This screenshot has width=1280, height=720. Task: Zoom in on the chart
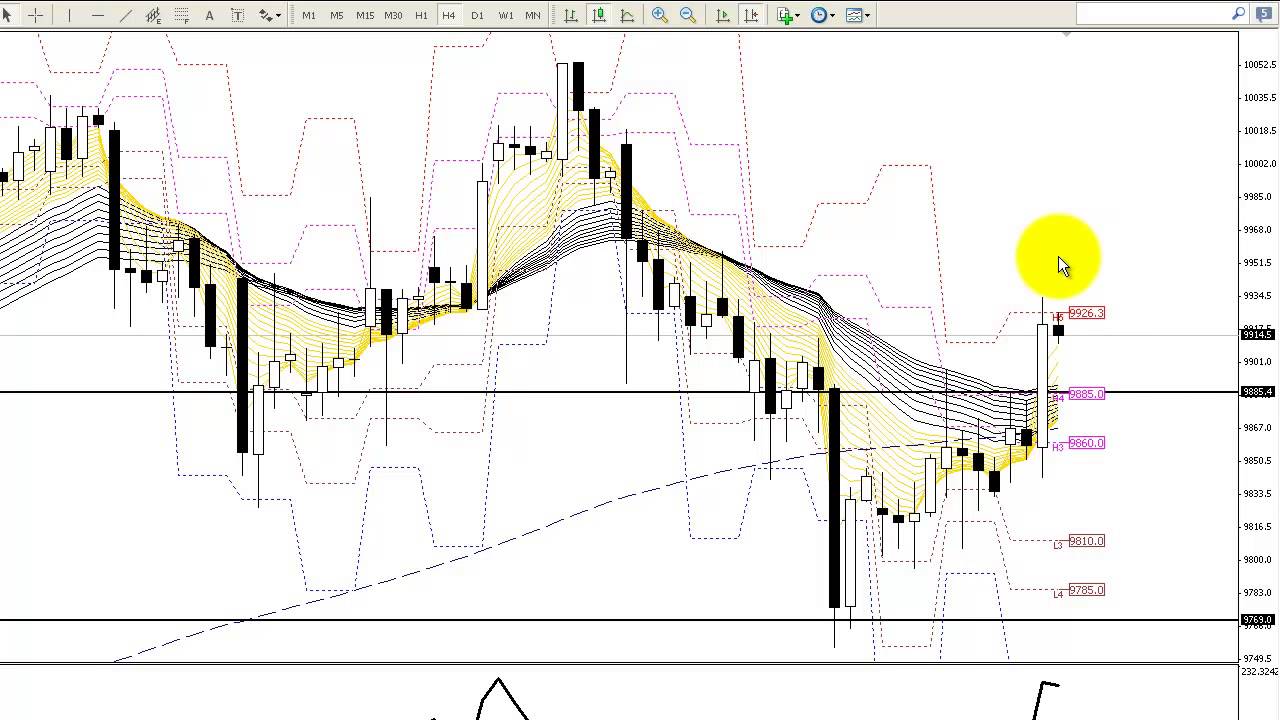click(660, 15)
